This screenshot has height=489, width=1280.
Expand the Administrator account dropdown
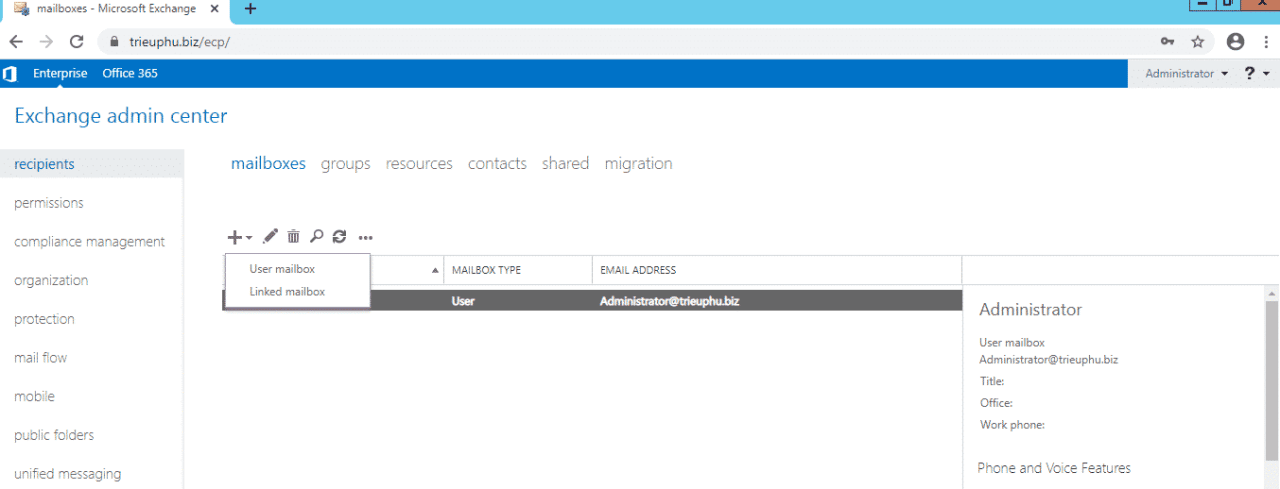(1186, 74)
